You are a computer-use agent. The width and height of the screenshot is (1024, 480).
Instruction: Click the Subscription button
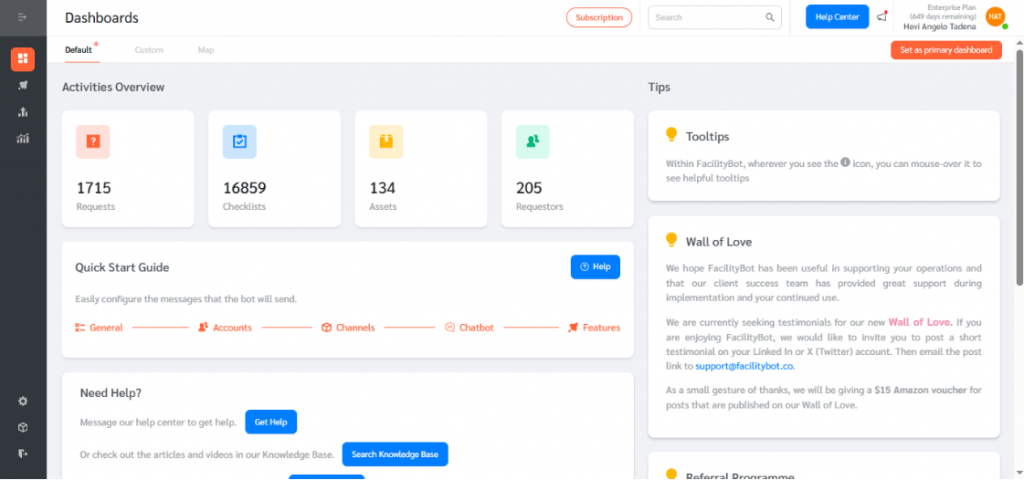coord(599,18)
